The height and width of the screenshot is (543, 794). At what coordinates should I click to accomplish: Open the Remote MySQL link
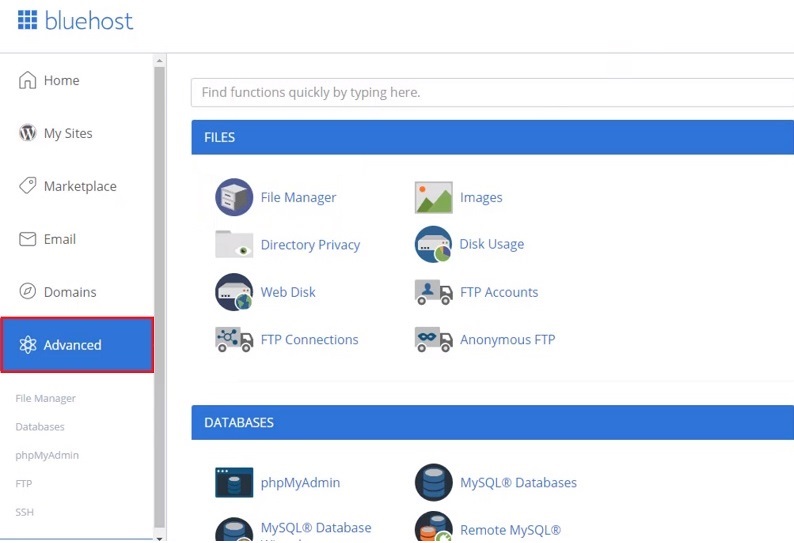[510, 530]
